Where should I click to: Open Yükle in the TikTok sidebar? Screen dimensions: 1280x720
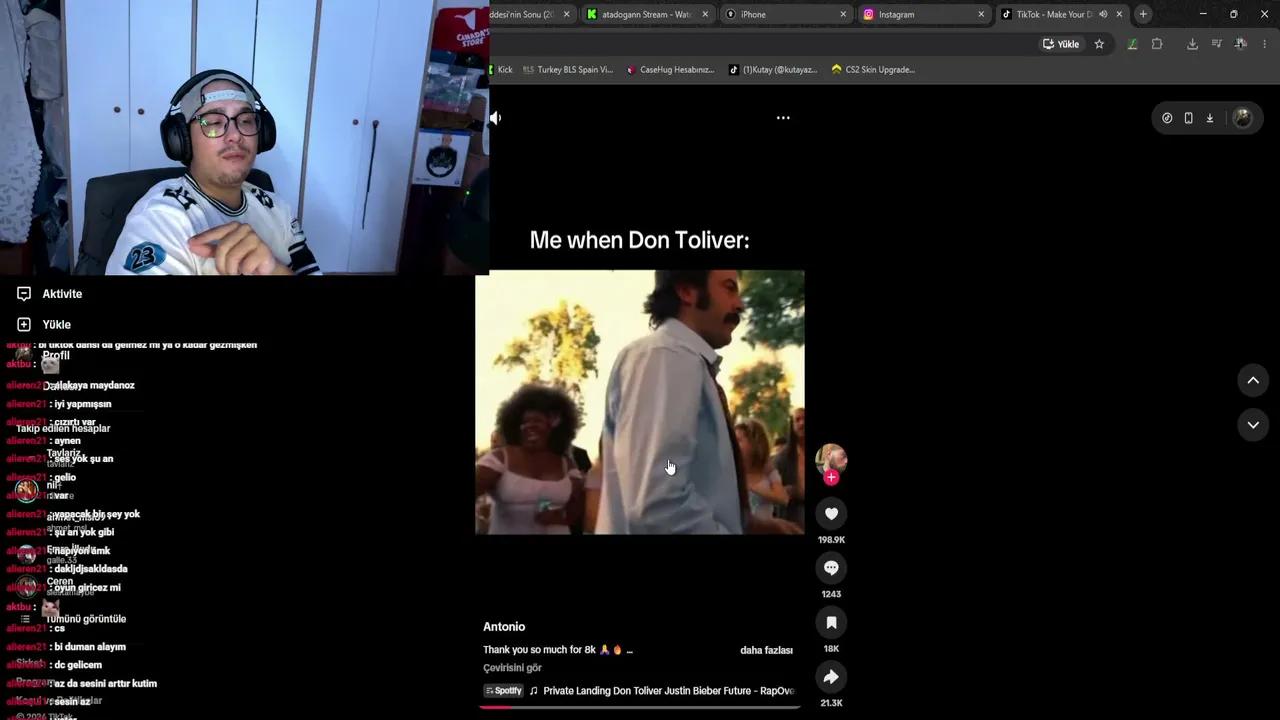[x=45, y=325]
